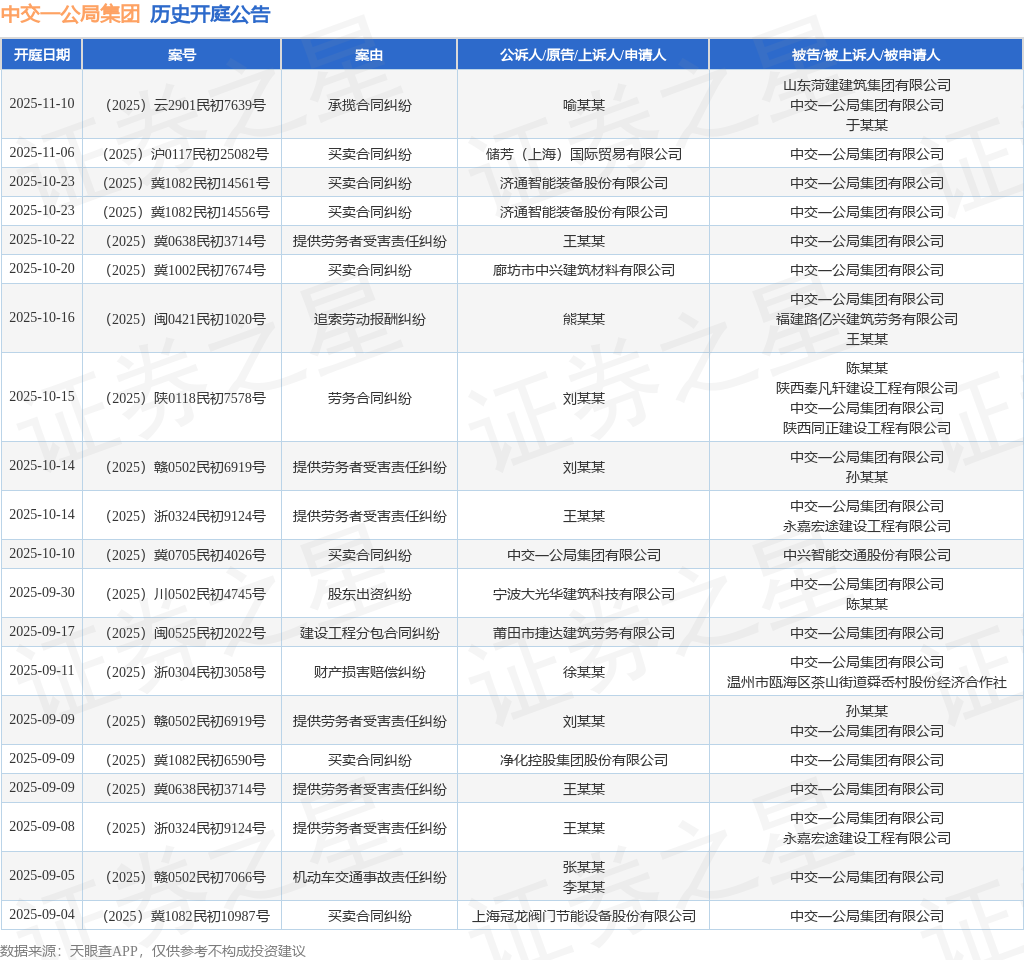Click the 财产损害赔偿纠纷 cell
The width and height of the screenshot is (1024, 960).
pos(370,672)
